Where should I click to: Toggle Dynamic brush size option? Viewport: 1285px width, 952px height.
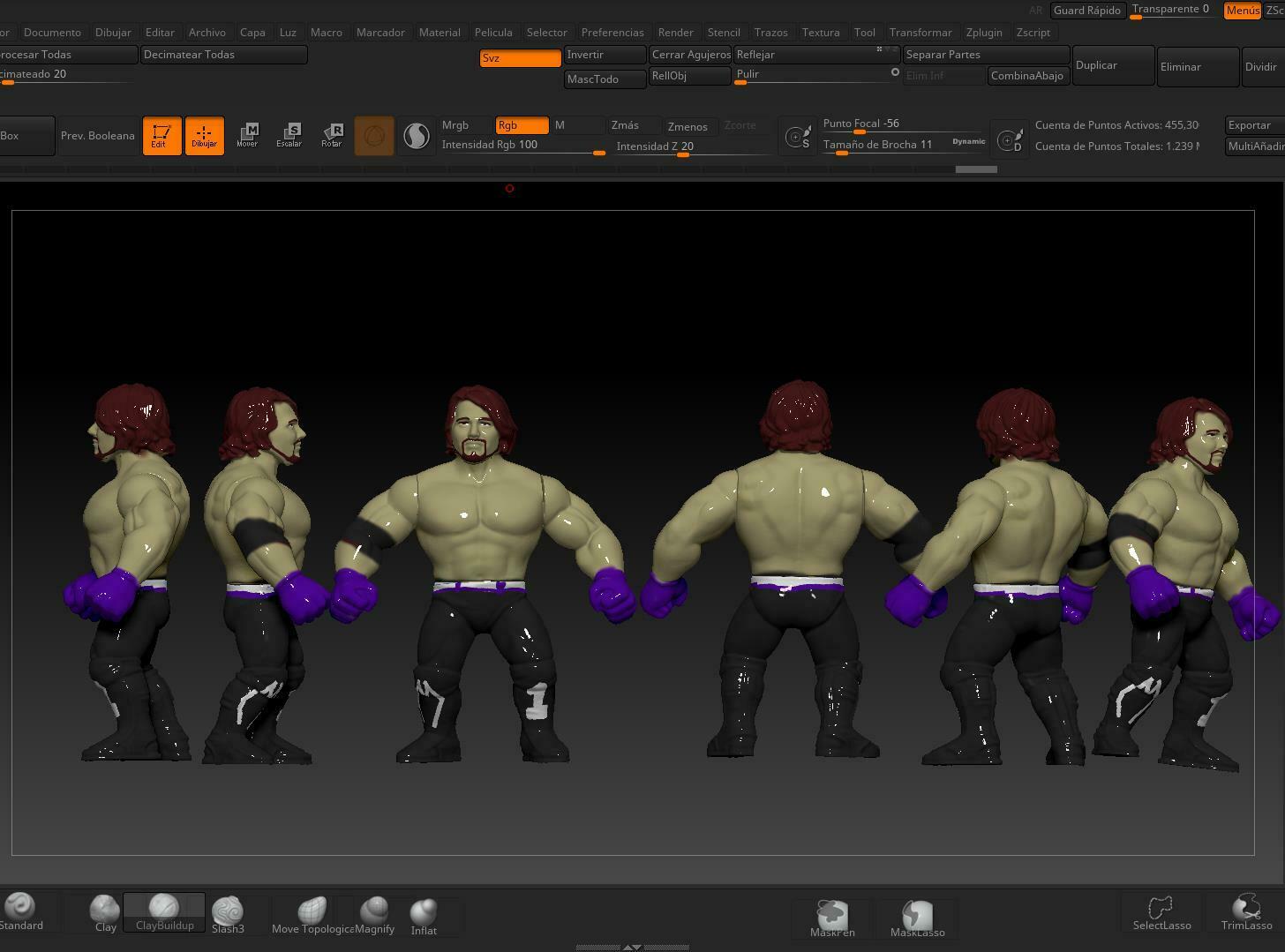click(x=968, y=142)
